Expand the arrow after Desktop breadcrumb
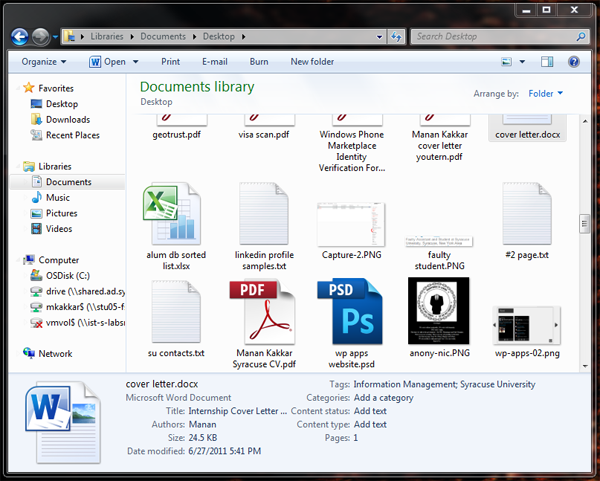Viewport: 600px width, 481px height. tap(244, 37)
